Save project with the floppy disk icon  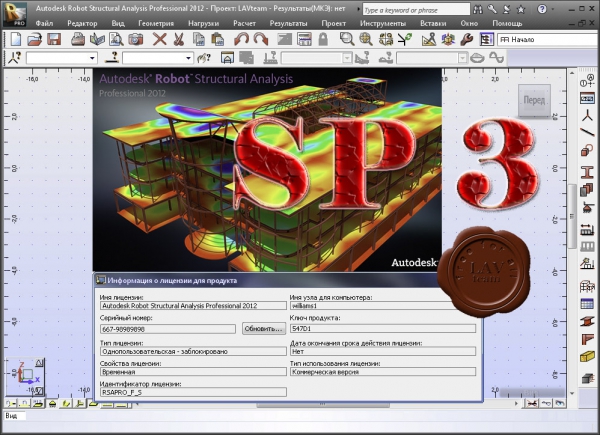[x=54, y=39]
